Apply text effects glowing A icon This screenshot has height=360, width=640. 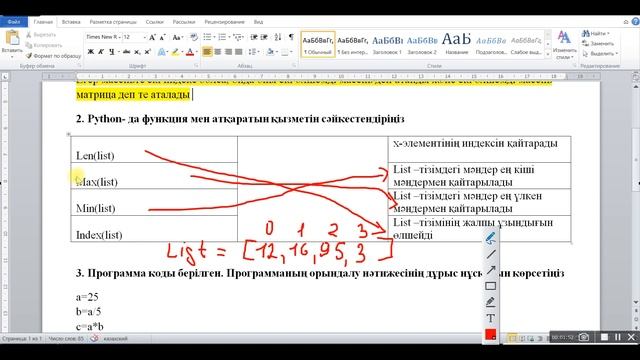pyautogui.click(x=162, y=52)
